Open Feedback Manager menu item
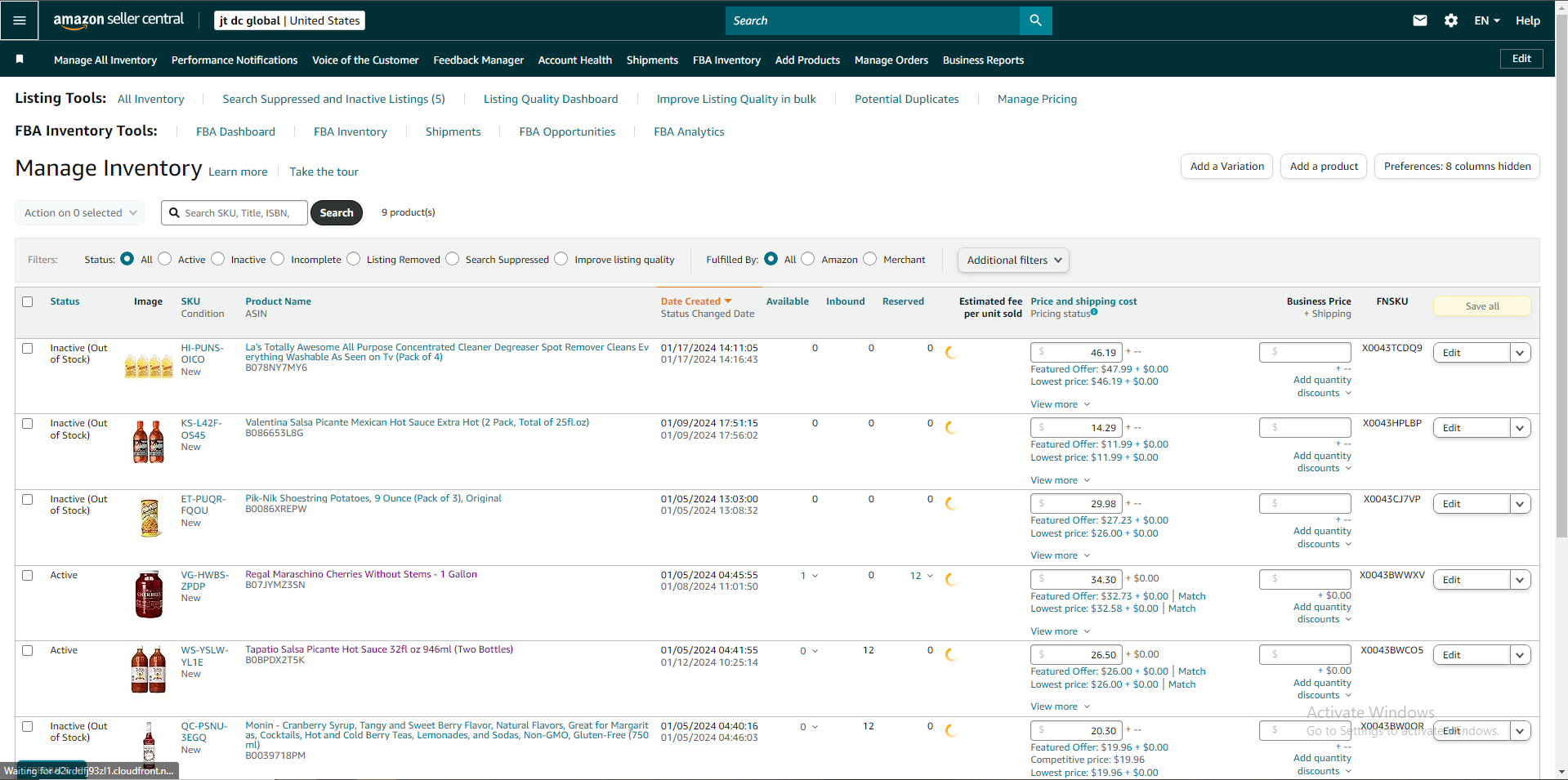1568x780 pixels. (478, 60)
